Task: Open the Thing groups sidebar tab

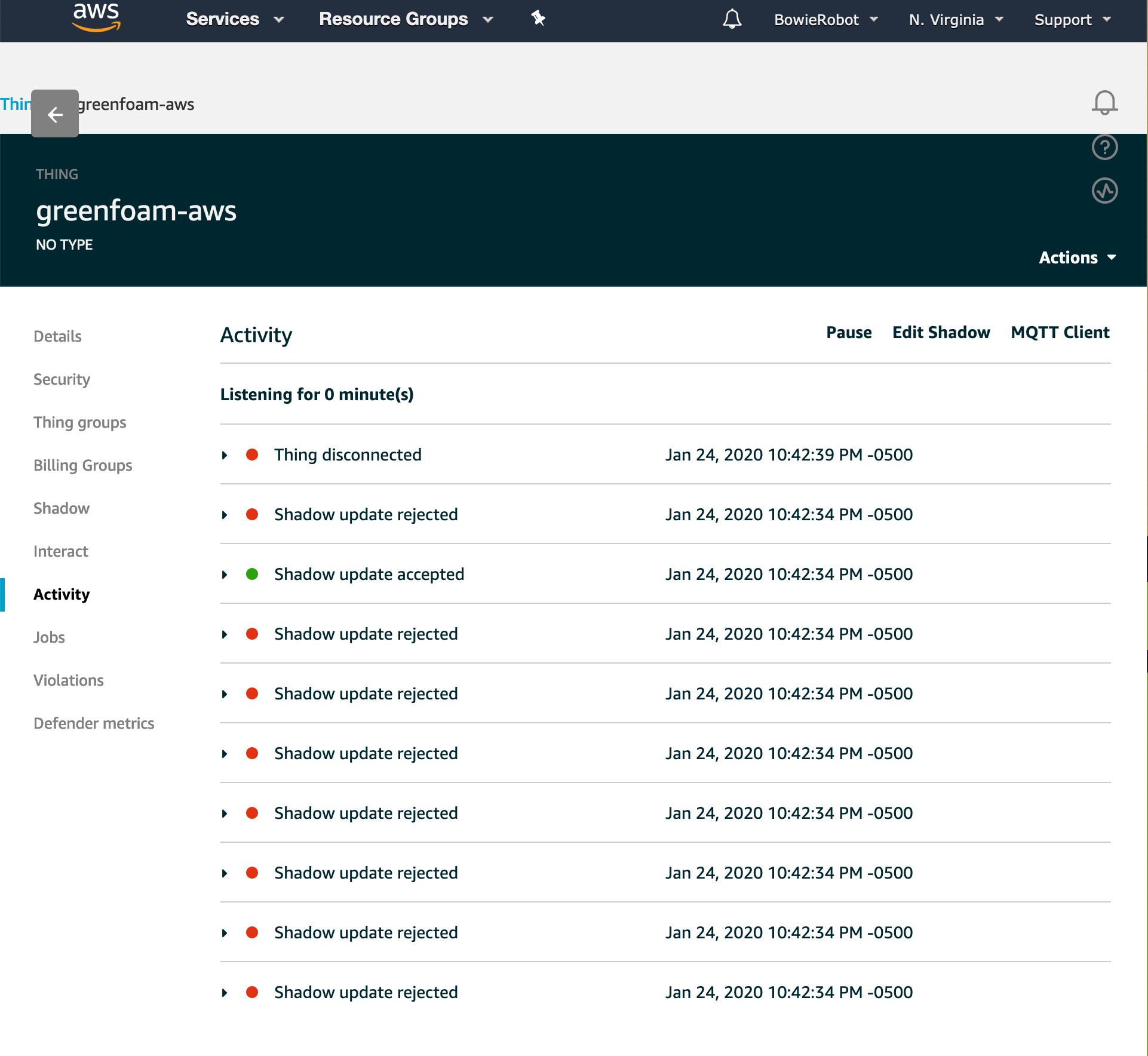Action: 80,422
